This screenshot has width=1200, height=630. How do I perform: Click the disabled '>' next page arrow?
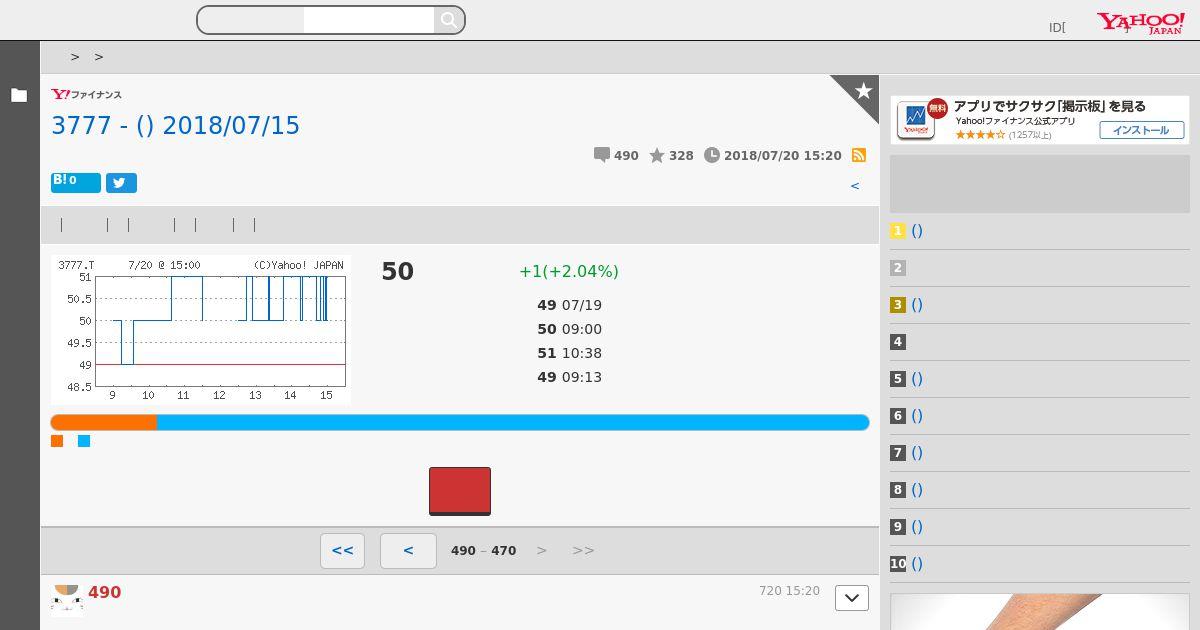click(x=542, y=551)
